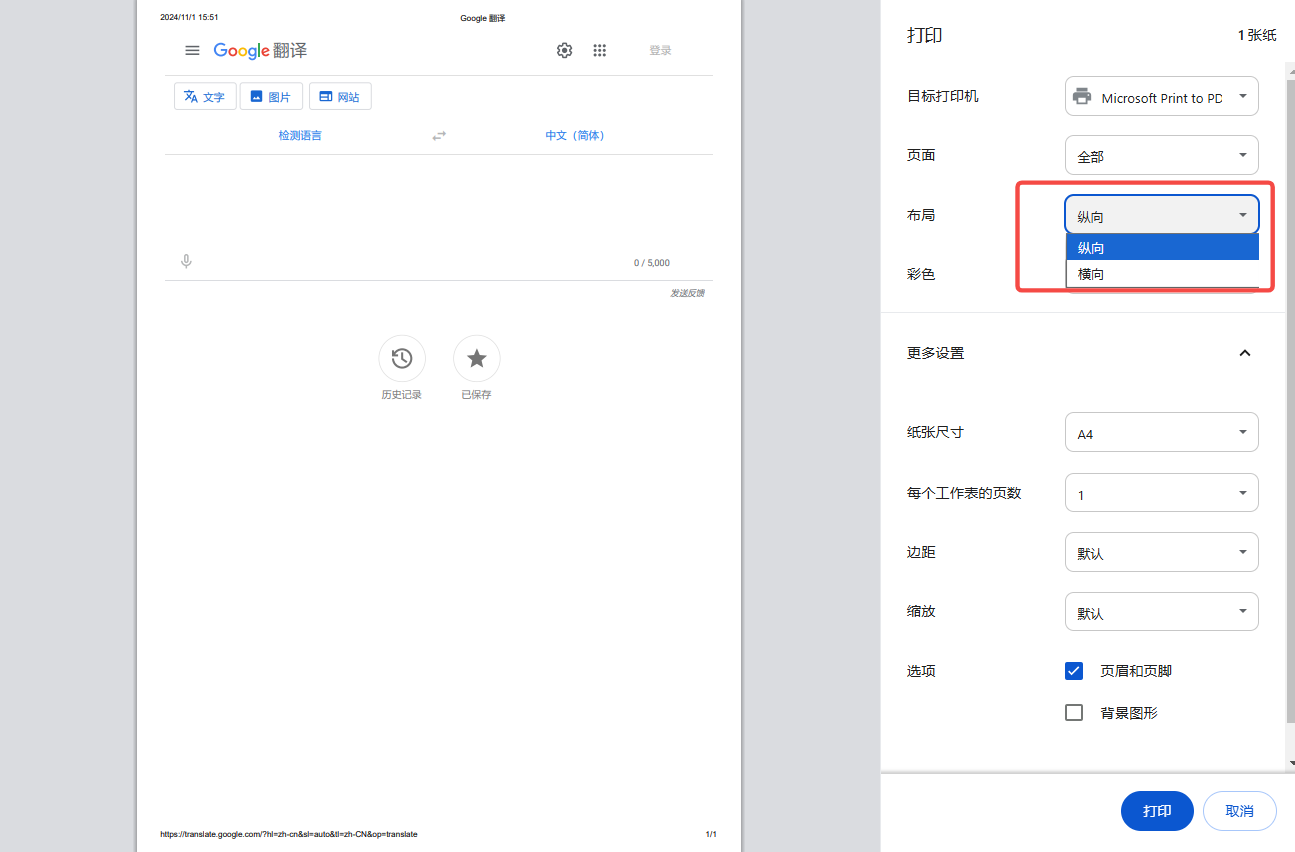The image size is (1295, 852).
Task: Click the 文字 tab in preview
Action: (205, 97)
